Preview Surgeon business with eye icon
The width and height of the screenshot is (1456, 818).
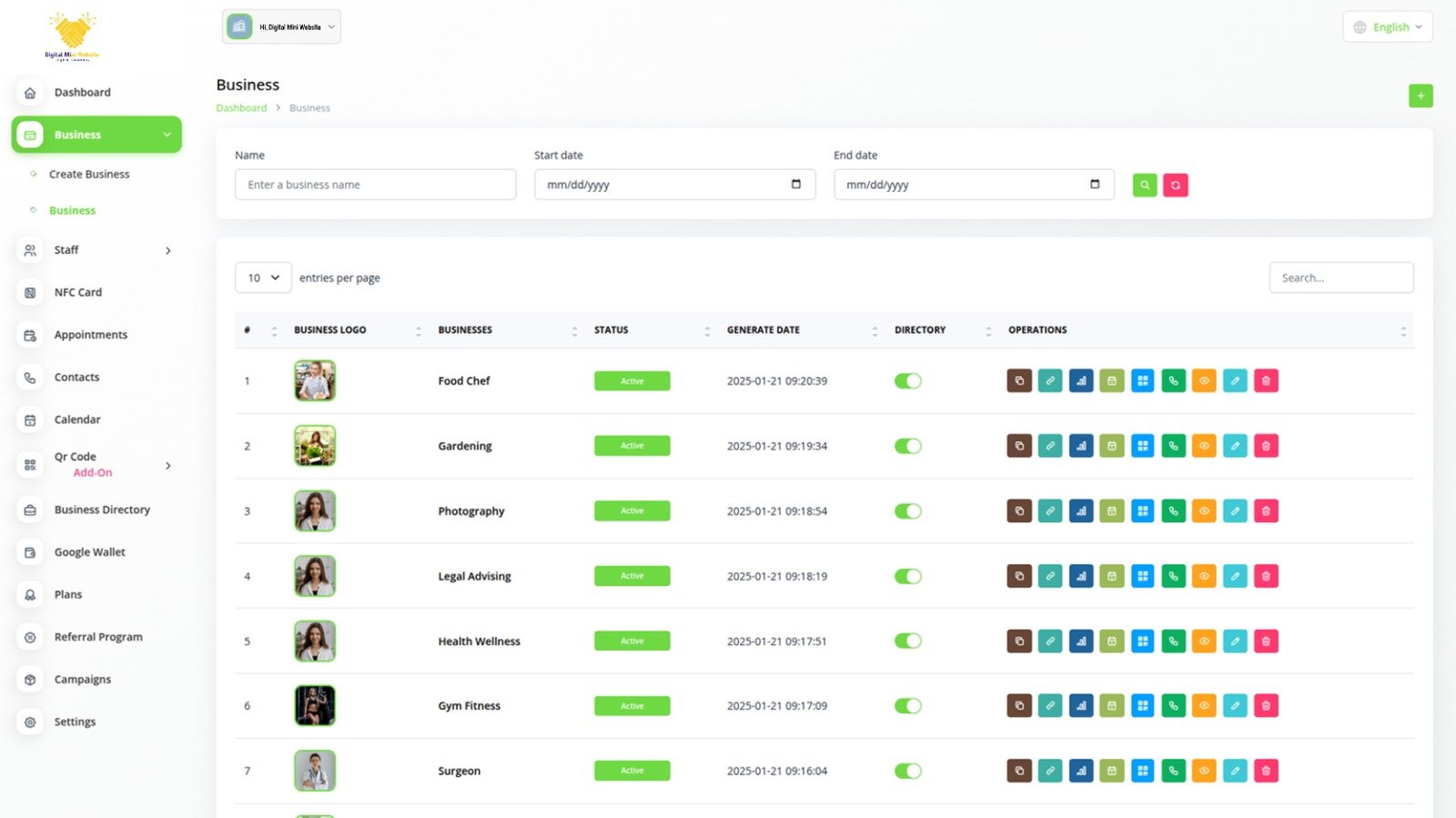[1204, 771]
